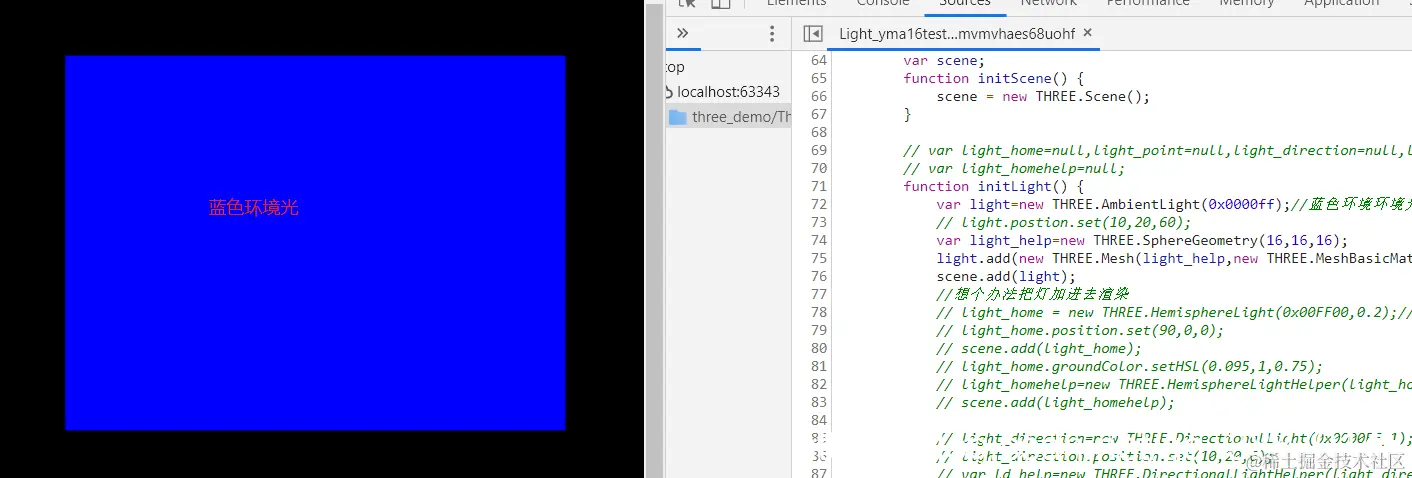Click 'function initScene()' in the code

point(994,78)
